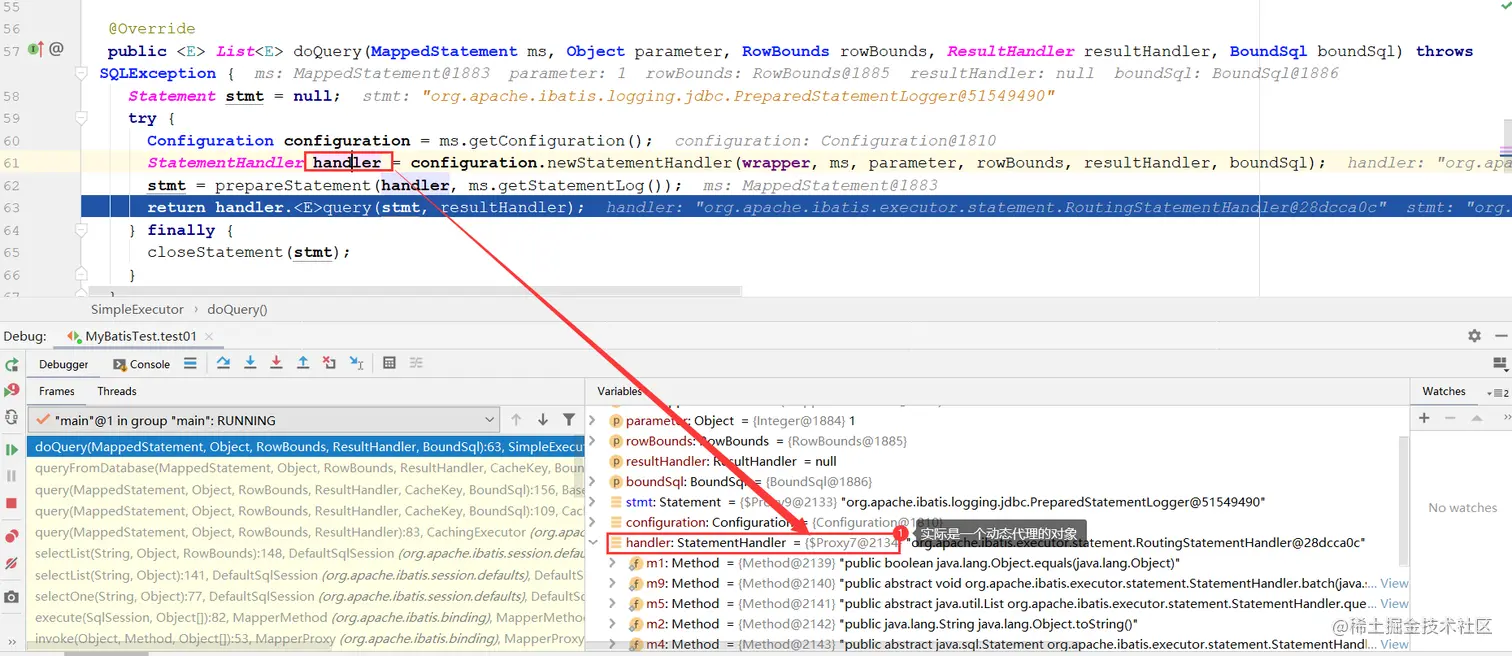Screen dimensions: 1512x656
Task: Expand the parameter variable node
Action: (593, 421)
